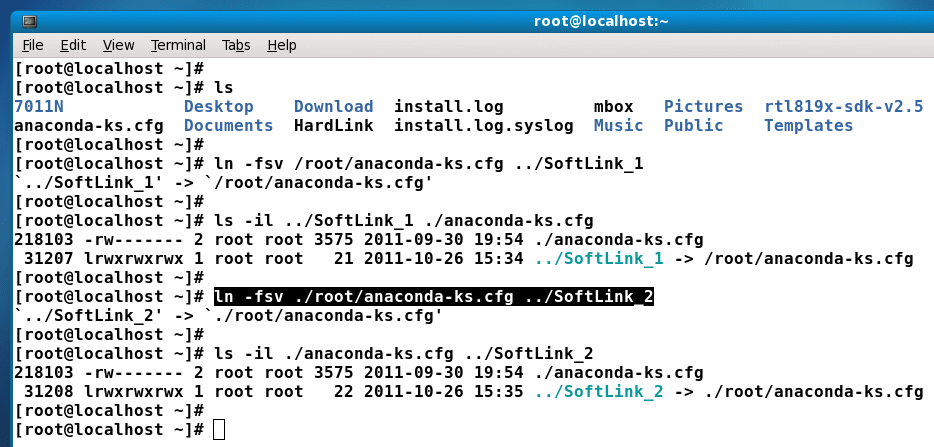The width and height of the screenshot is (934, 447).
Task: Open the Tabs menu
Action: pyautogui.click(x=236, y=45)
